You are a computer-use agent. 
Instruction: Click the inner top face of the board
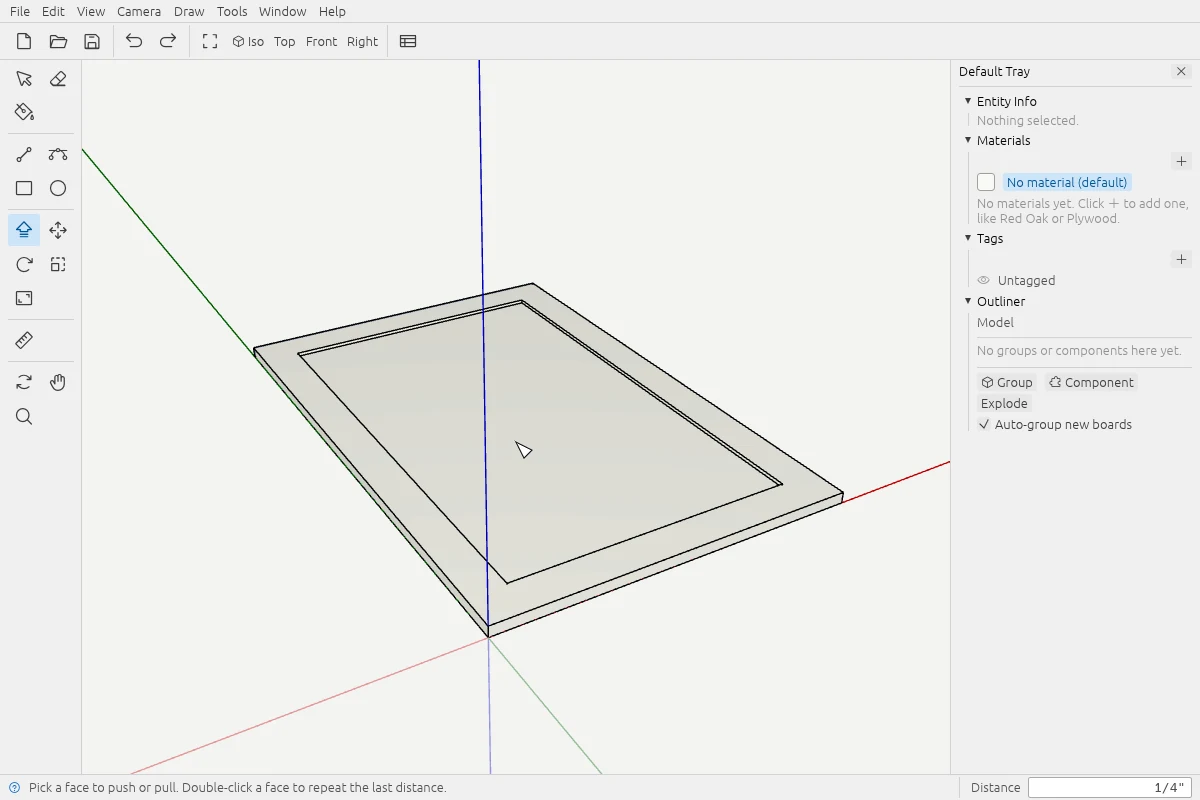pyautogui.click(x=540, y=440)
